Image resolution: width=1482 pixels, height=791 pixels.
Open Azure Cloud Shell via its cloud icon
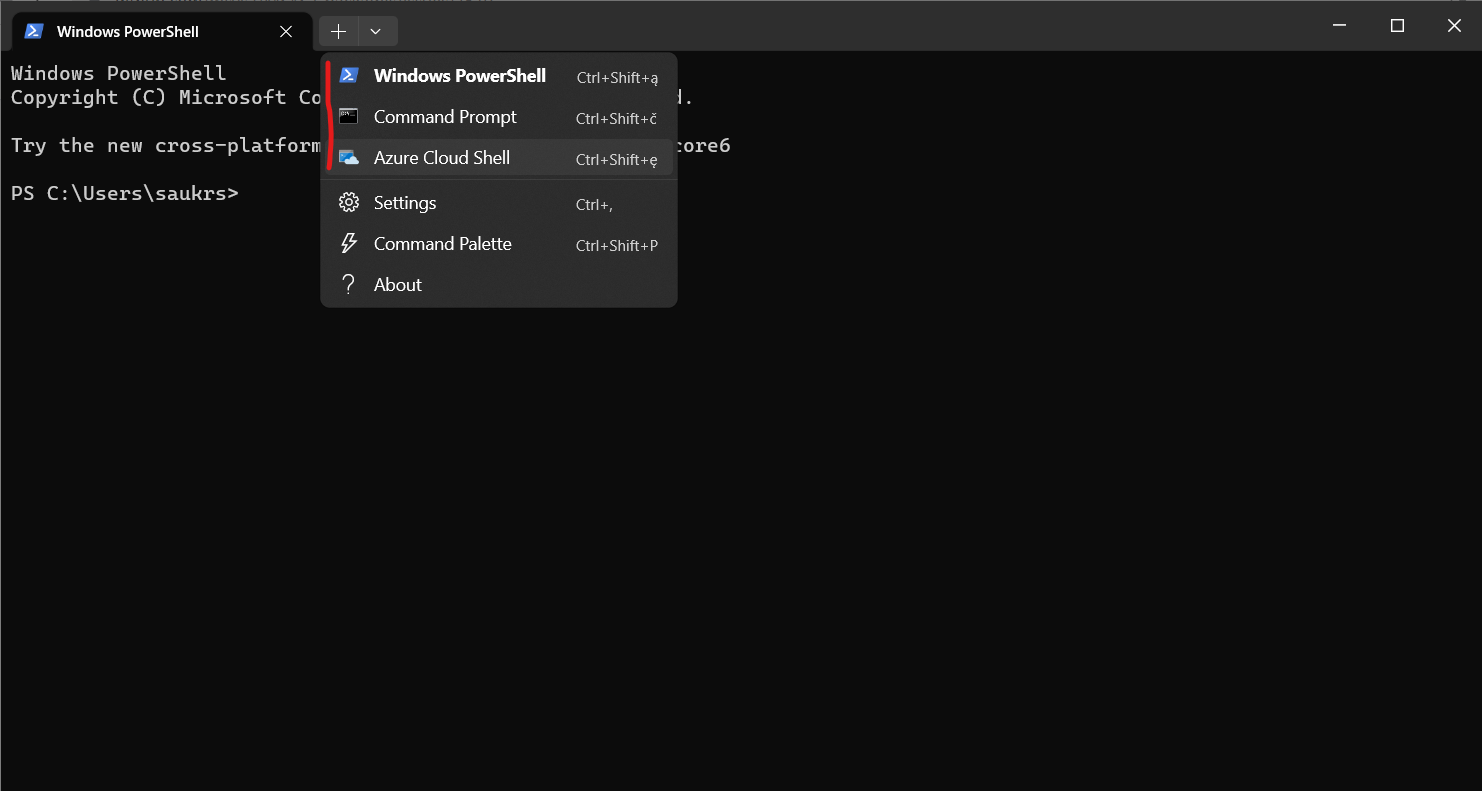[349, 158]
